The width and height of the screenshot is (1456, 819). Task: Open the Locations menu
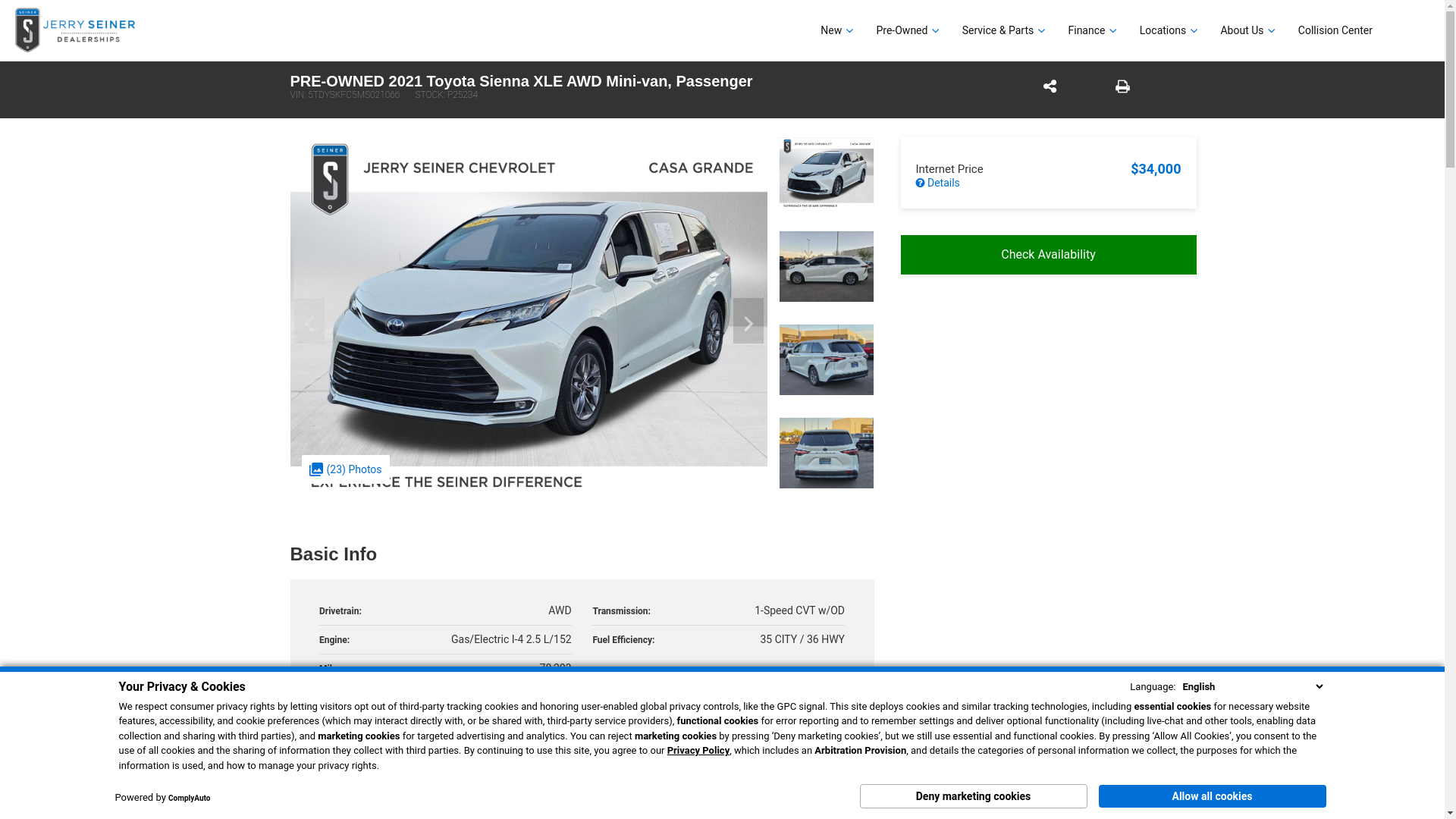(1168, 30)
